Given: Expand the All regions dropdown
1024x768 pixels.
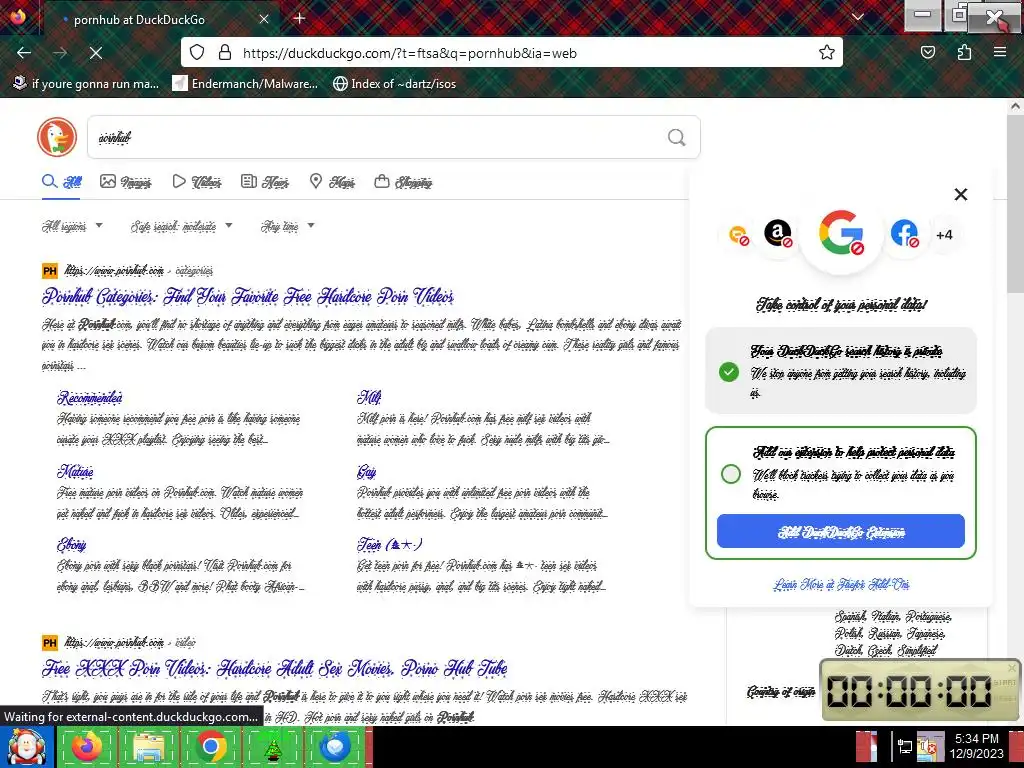Looking at the screenshot, I should click(72, 226).
